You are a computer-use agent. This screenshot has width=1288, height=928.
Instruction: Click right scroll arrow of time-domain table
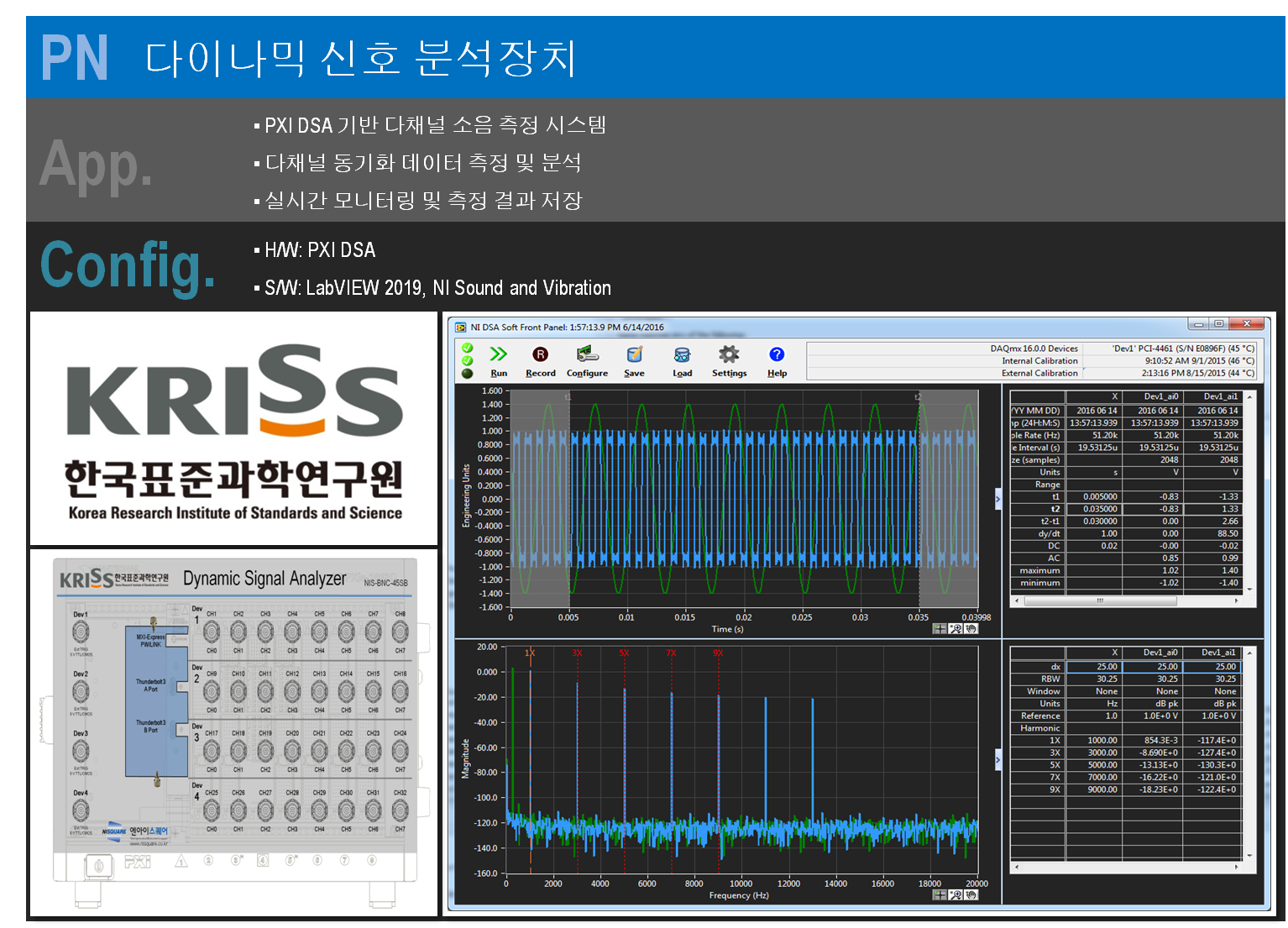coord(1236,600)
